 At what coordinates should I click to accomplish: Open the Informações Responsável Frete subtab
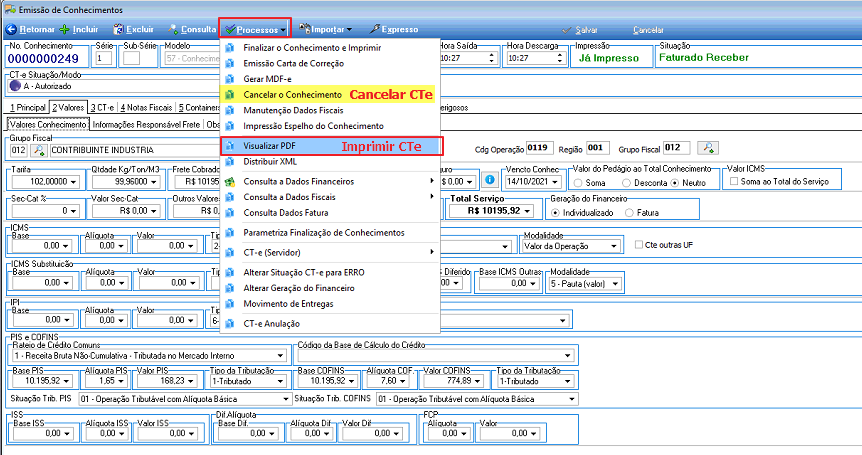point(146,125)
